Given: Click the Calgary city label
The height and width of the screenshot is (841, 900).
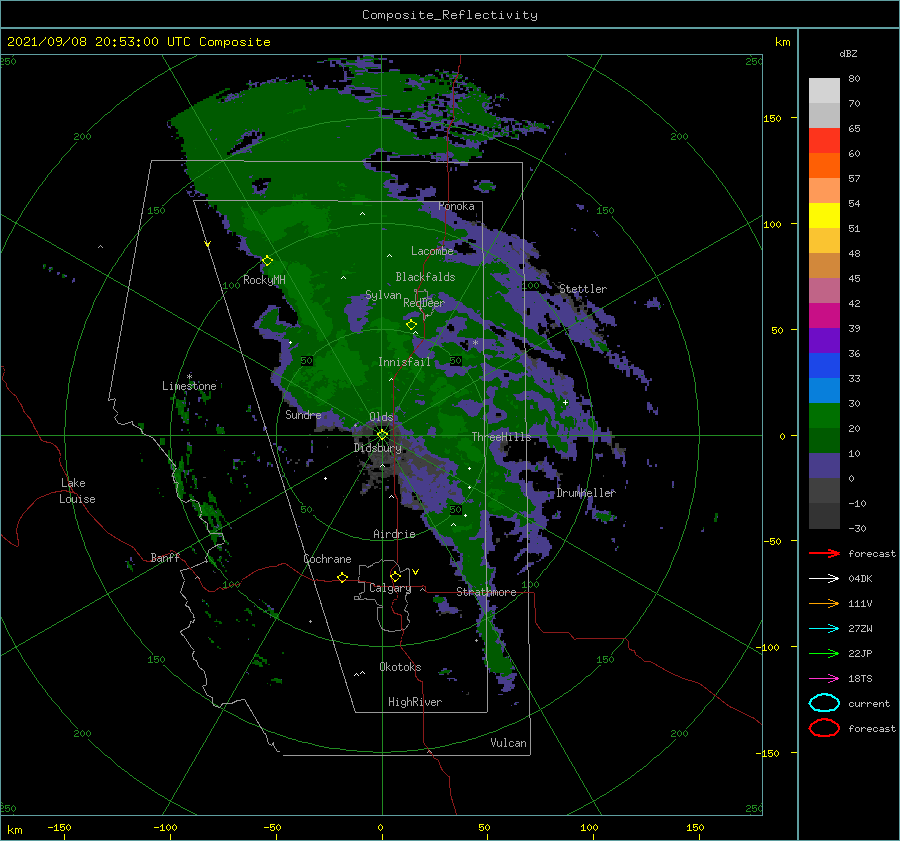Looking at the screenshot, I should tap(390, 588).
